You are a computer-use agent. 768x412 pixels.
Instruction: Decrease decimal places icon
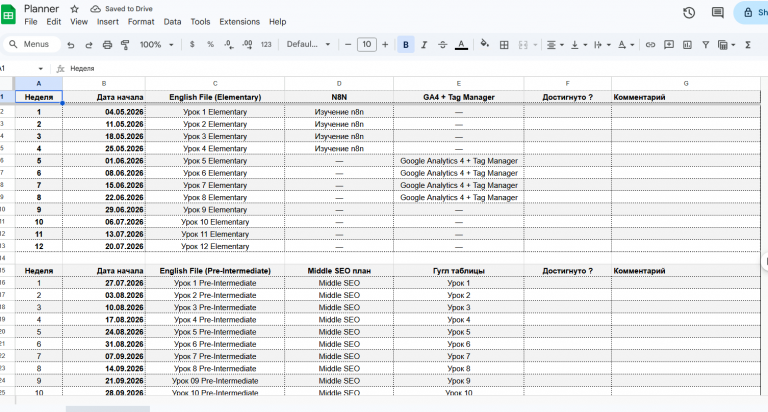tap(229, 45)
